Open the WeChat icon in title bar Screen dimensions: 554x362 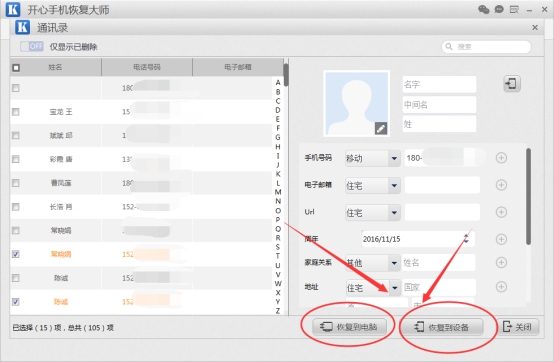pos(483,10)
